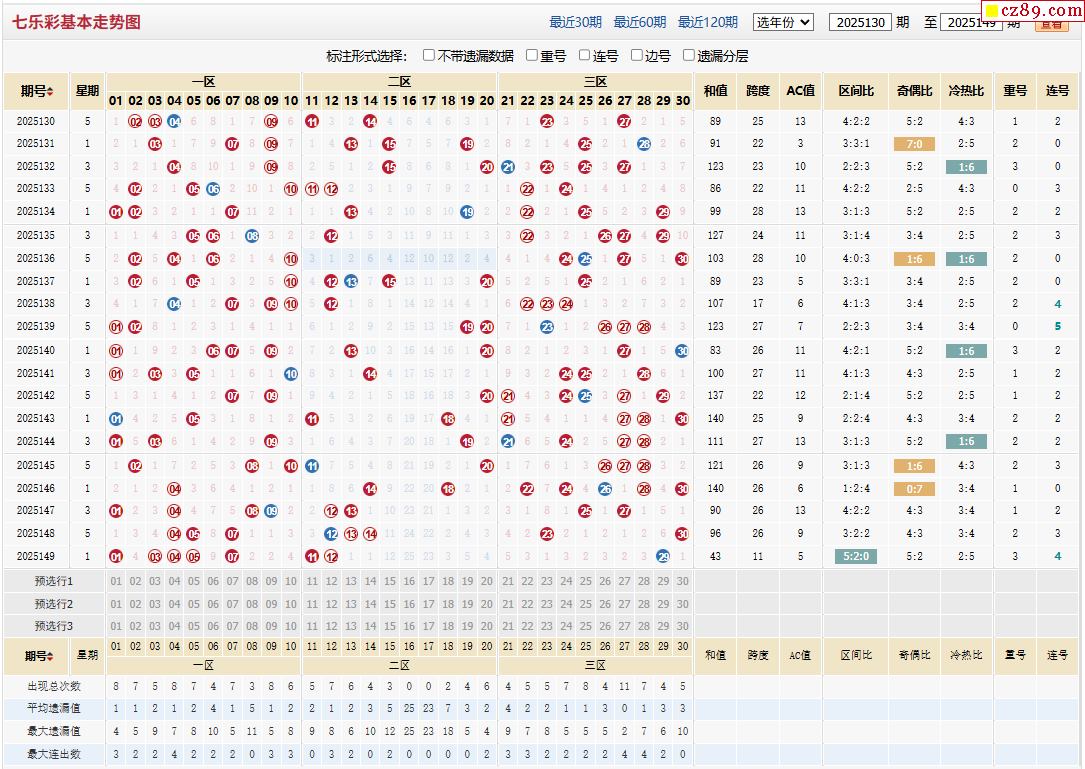Show 最近30期 results
The height and width of the screenshot is (769, 1085).
(x=575, y=22)
